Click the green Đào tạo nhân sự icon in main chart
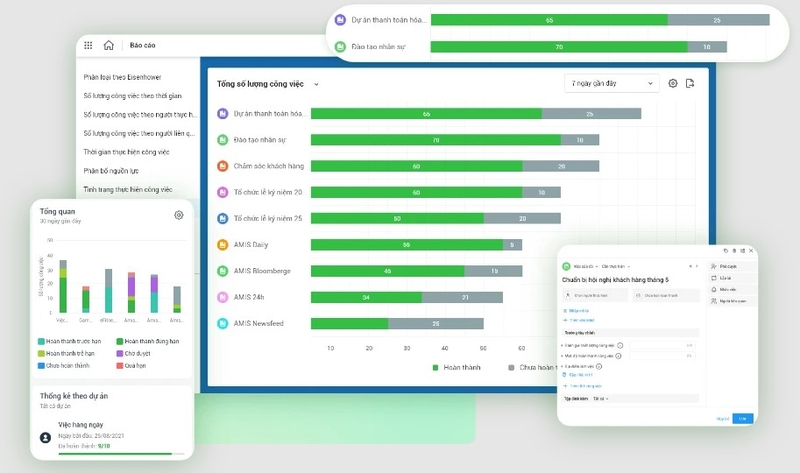Image resolution: width=800 pixels, height=473 pixels. (x=222, y=140)
